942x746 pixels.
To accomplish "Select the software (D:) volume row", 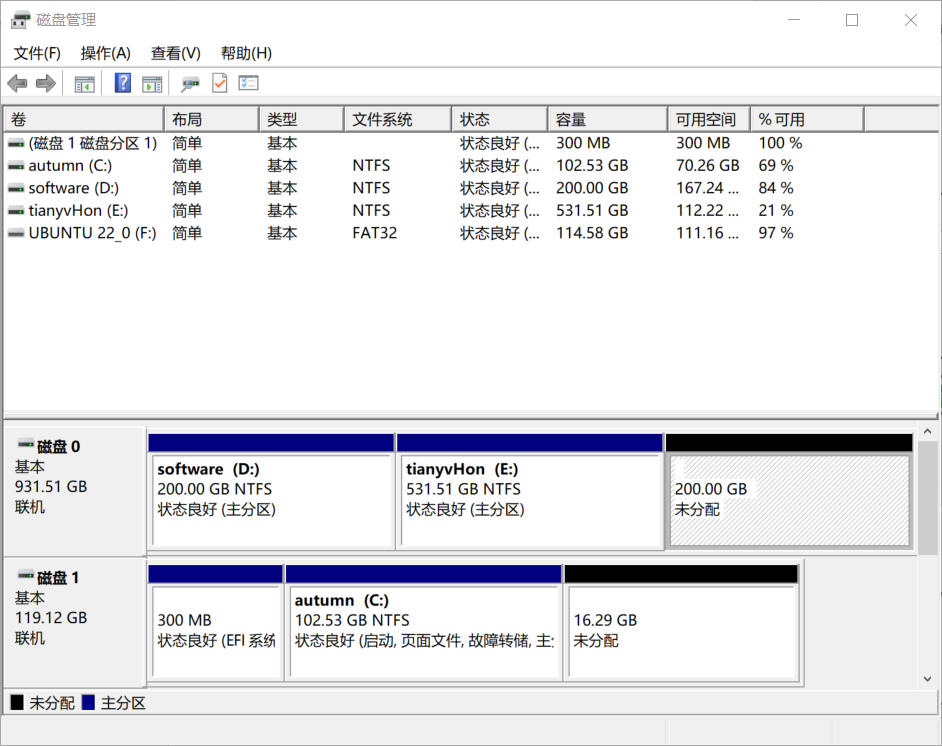I will click(x=470, y=188).
